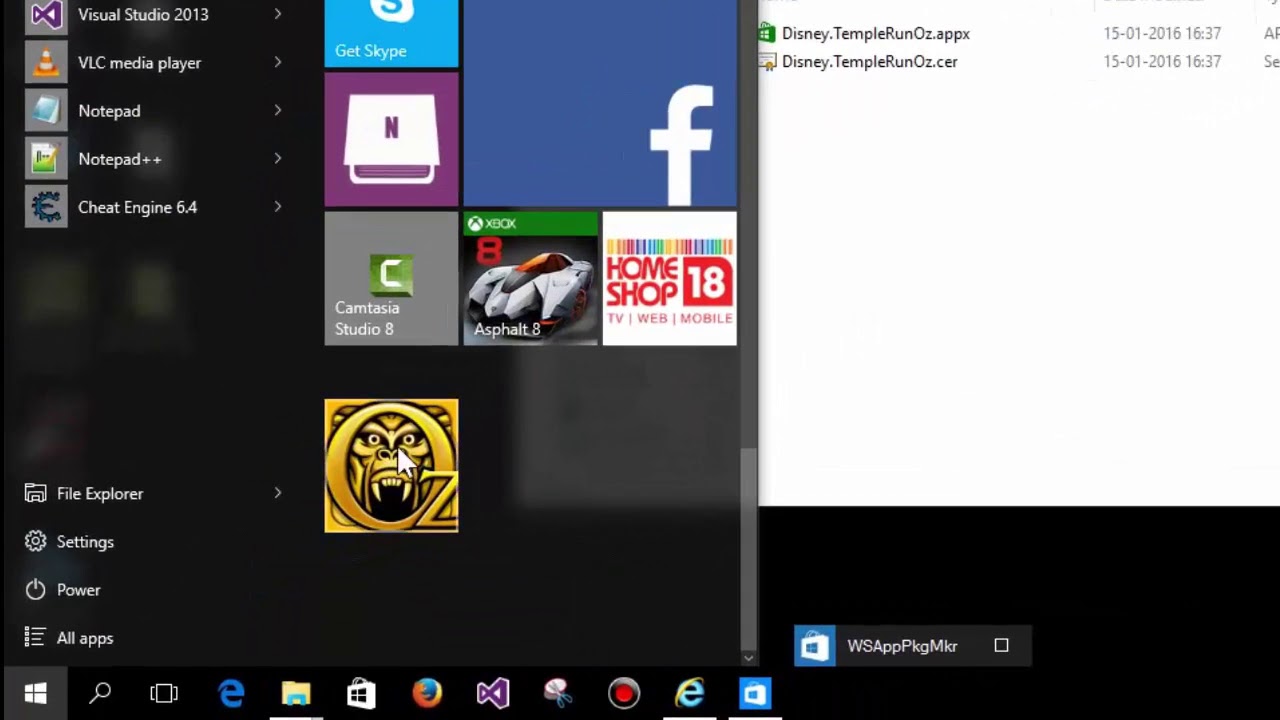The width and height of the screenshot is (1280, 720).
Task: Select Disney.TempleRunOz.appx file
Action: [x=875, y=33]
